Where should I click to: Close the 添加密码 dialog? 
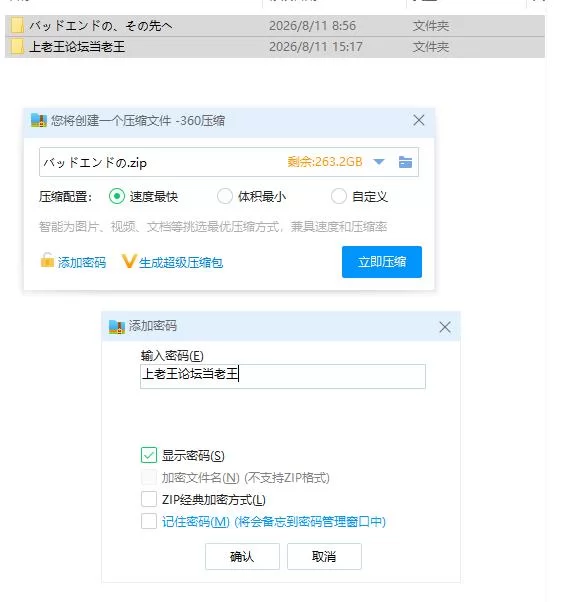point(445,327)
